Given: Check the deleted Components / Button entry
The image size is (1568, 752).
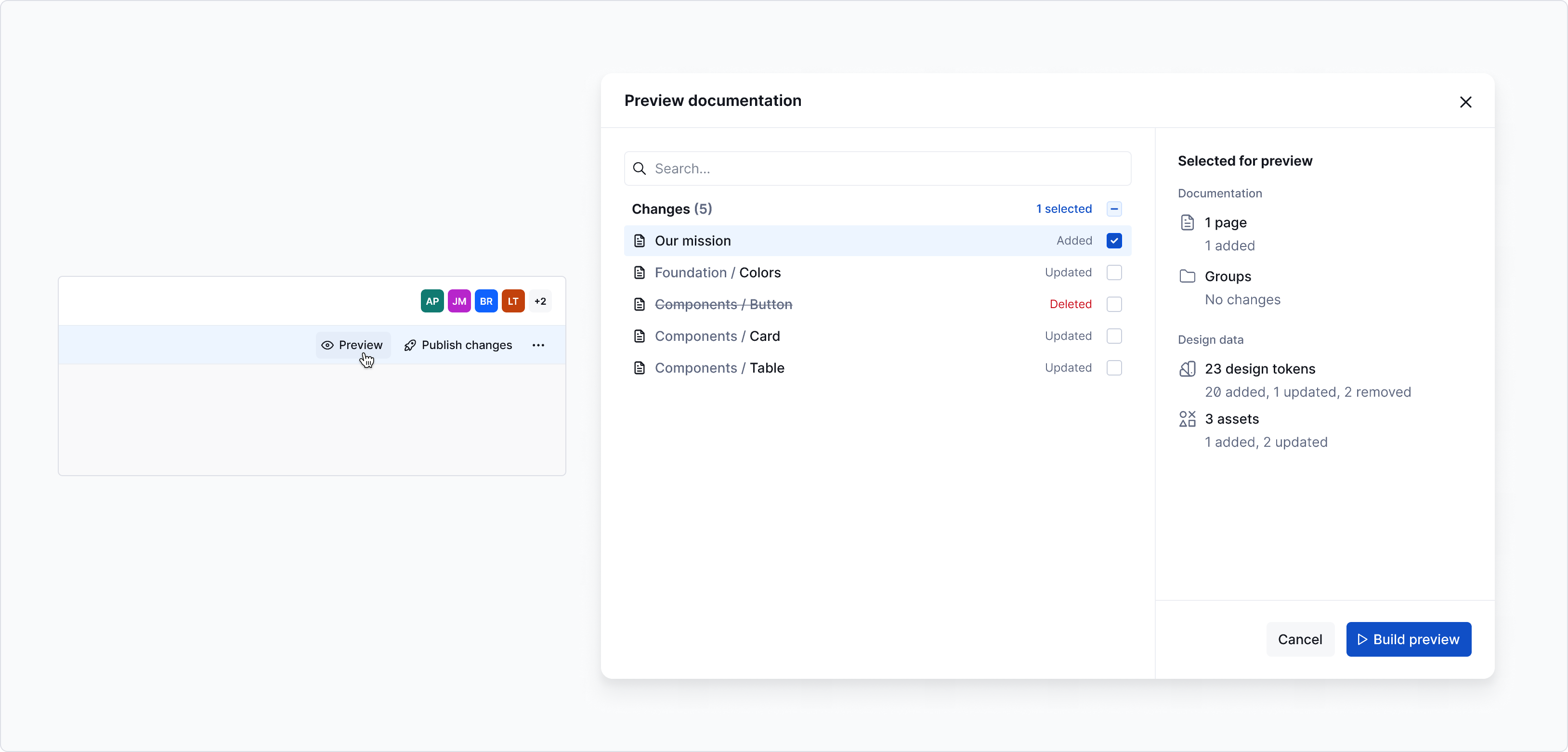Looking at the screenshot, I should (1114, 304).
